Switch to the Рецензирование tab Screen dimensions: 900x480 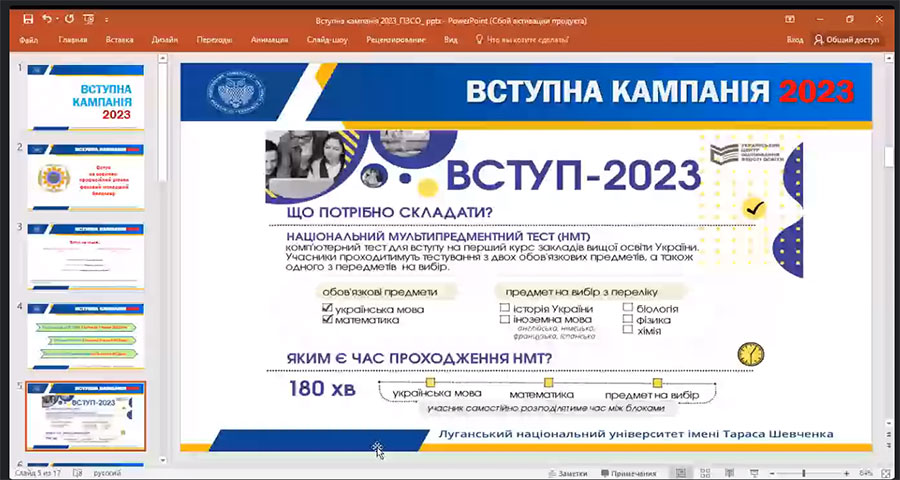(396, 40)
